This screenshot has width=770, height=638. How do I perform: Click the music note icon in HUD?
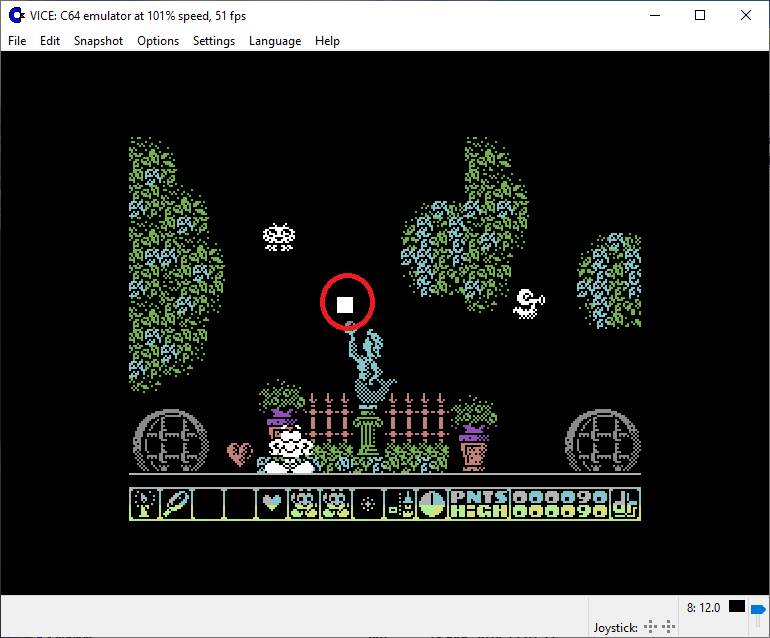pos(625,503)
